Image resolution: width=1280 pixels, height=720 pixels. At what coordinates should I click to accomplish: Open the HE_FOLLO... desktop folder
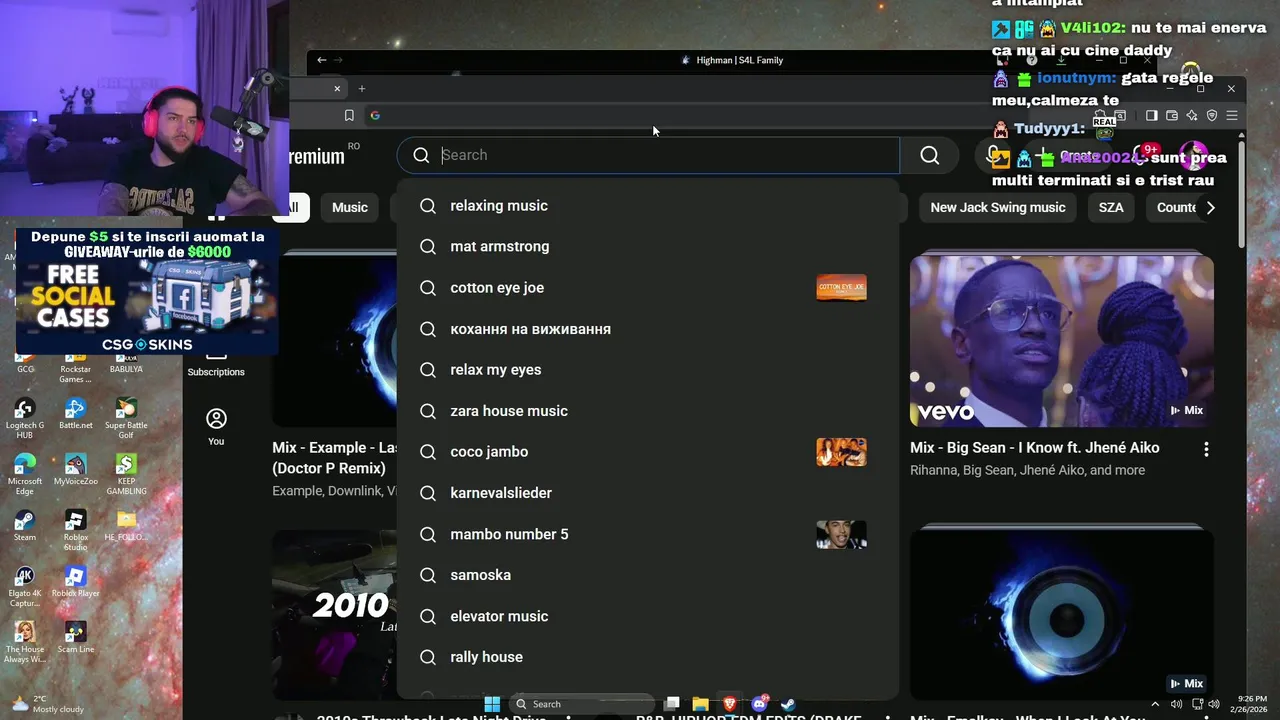point(126,526)
